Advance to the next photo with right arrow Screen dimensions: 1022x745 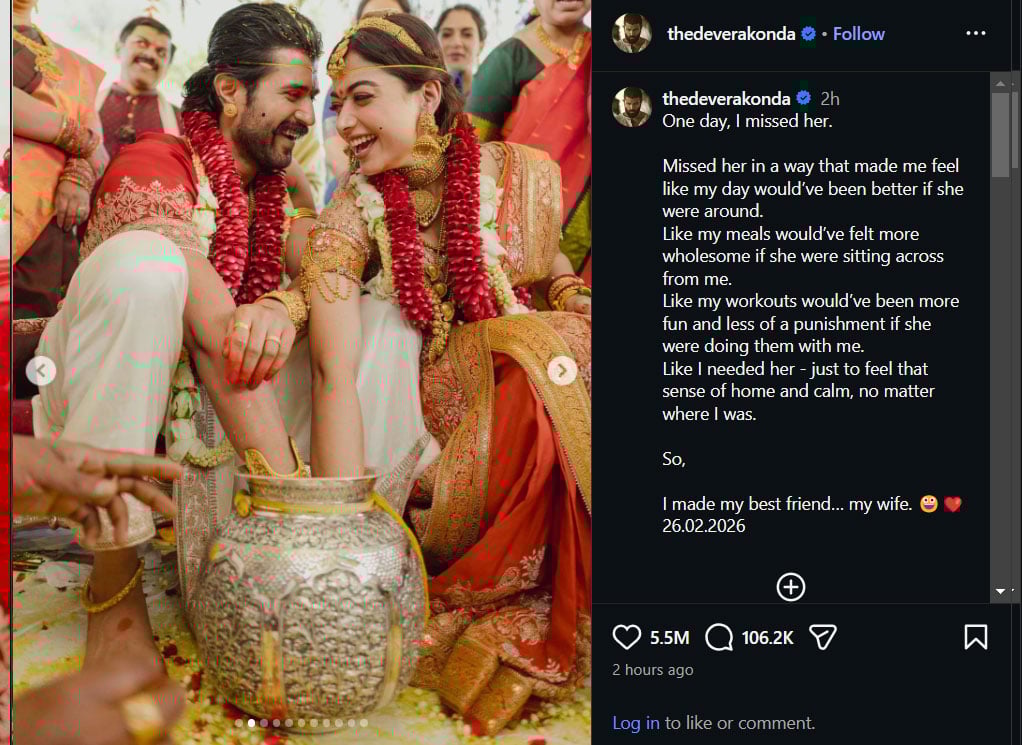tap(562, 370)
